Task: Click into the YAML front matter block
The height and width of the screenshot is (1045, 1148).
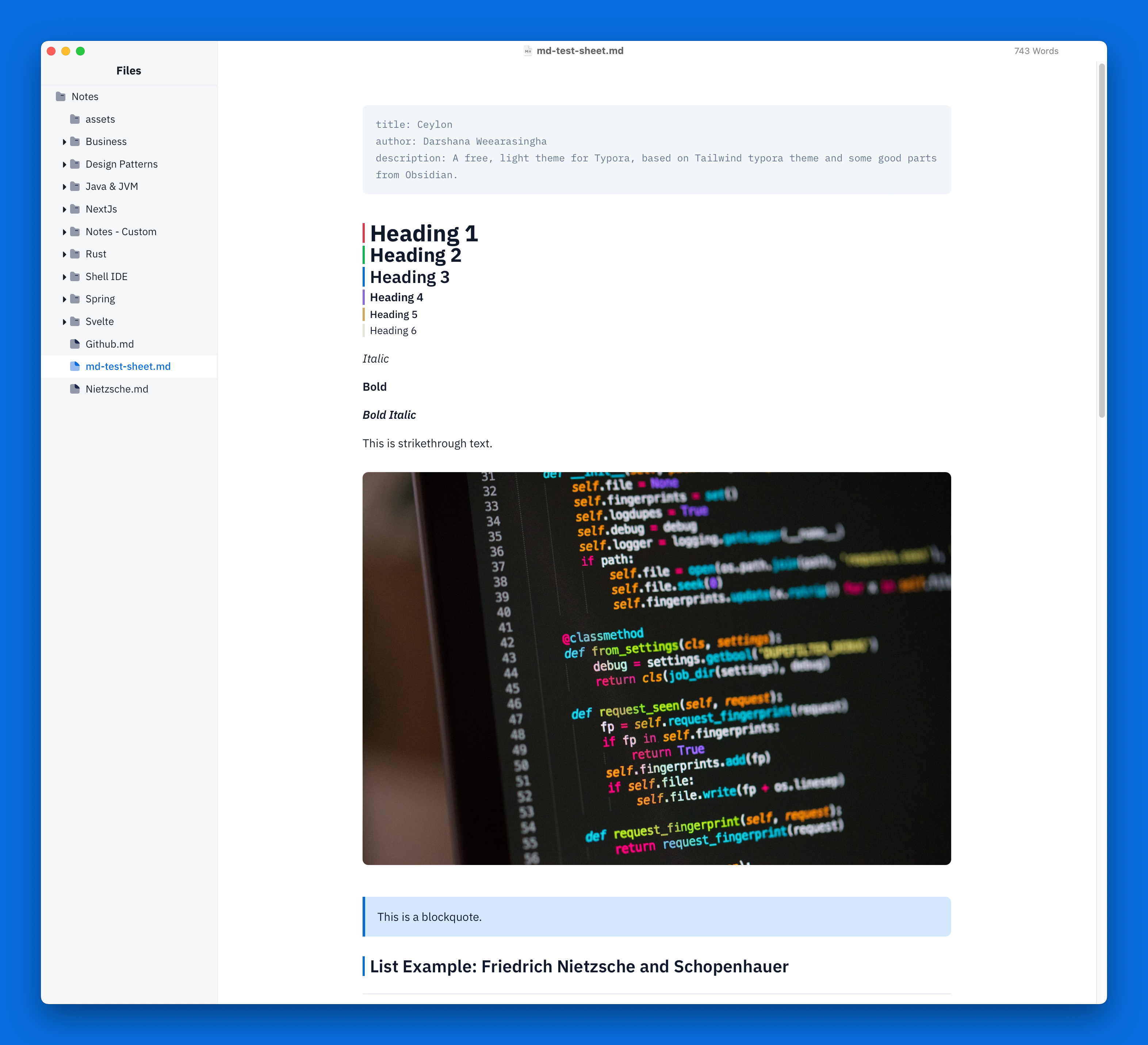Action: pyautogui.click(x=656, y=149)
